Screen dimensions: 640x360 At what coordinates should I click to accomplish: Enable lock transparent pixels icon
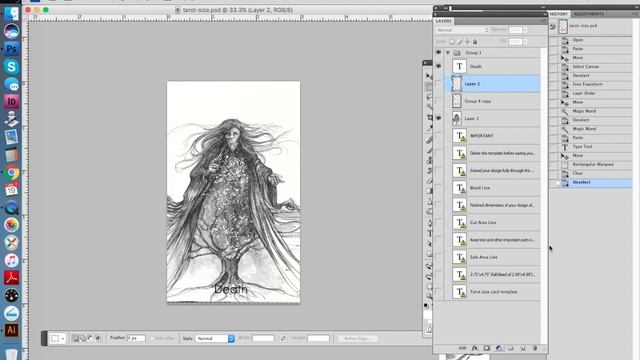(452, 42)
